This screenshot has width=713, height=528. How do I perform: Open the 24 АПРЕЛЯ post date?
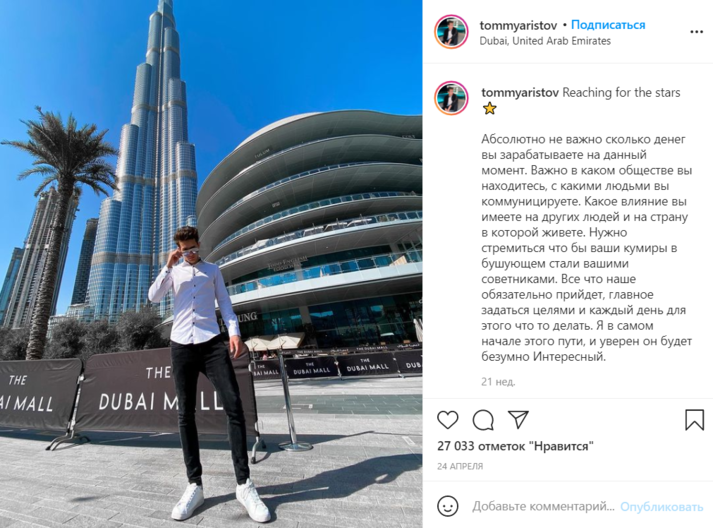coord(460,466)
